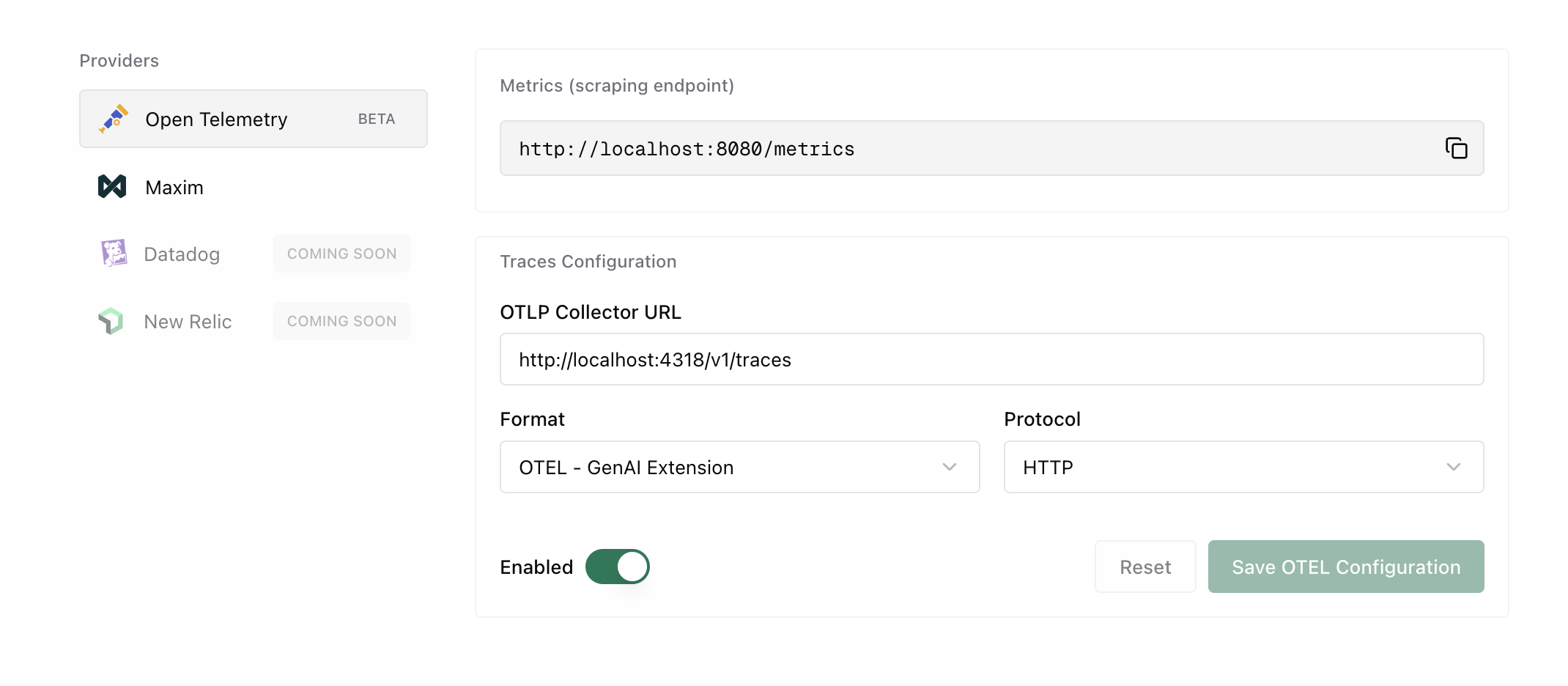Click the Maxim logo icon
Image resolution: width=1568 pixels, height=686 pixels.
111,186
